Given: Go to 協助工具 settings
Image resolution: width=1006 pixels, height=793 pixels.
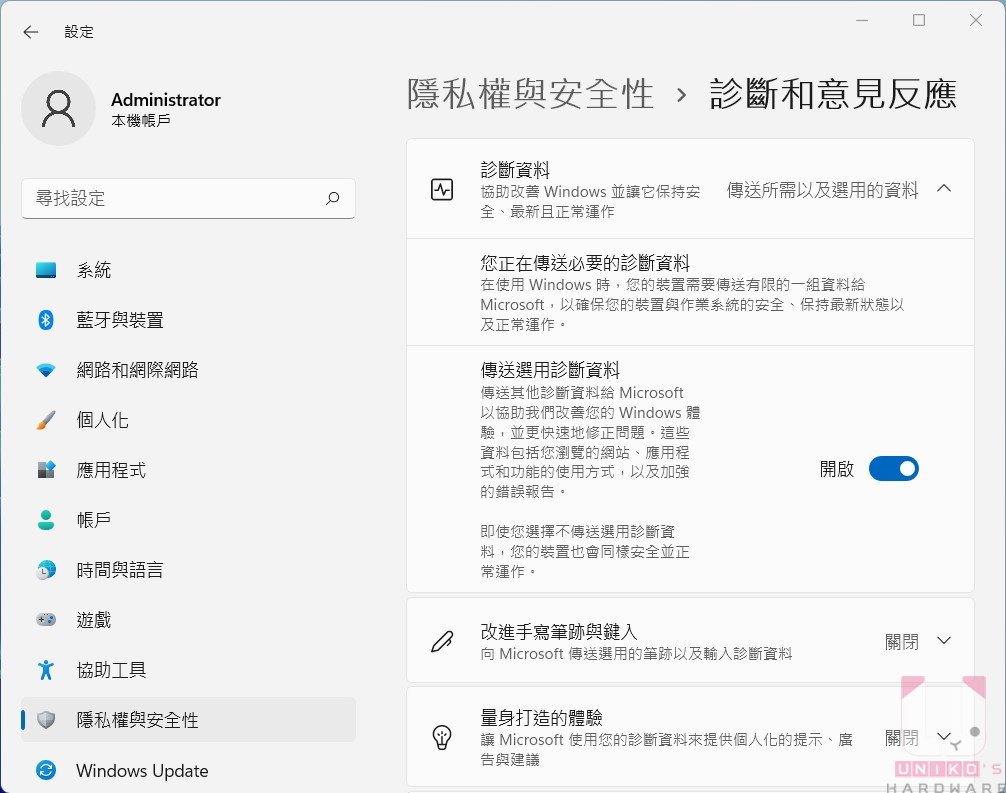Looking at the screenshot, I should pyautogui.click(x=188, y=670).
